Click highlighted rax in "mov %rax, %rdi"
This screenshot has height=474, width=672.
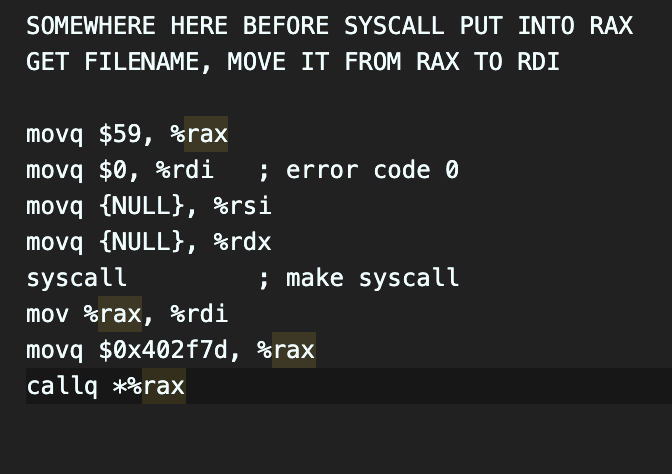120,314
